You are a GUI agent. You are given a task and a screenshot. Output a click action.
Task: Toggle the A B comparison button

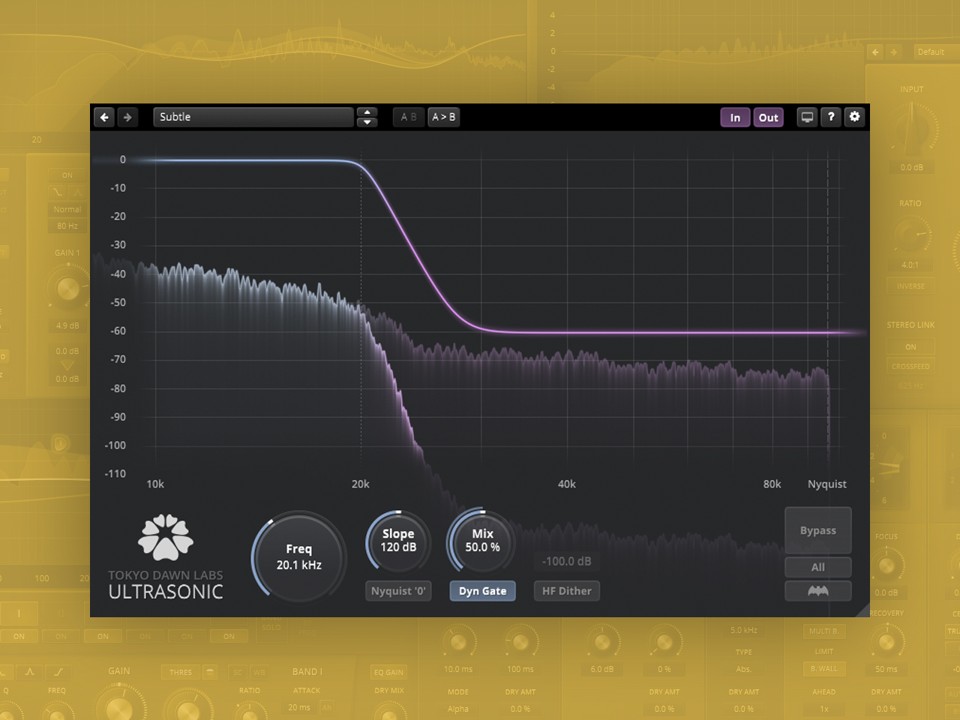coord(408,117)
